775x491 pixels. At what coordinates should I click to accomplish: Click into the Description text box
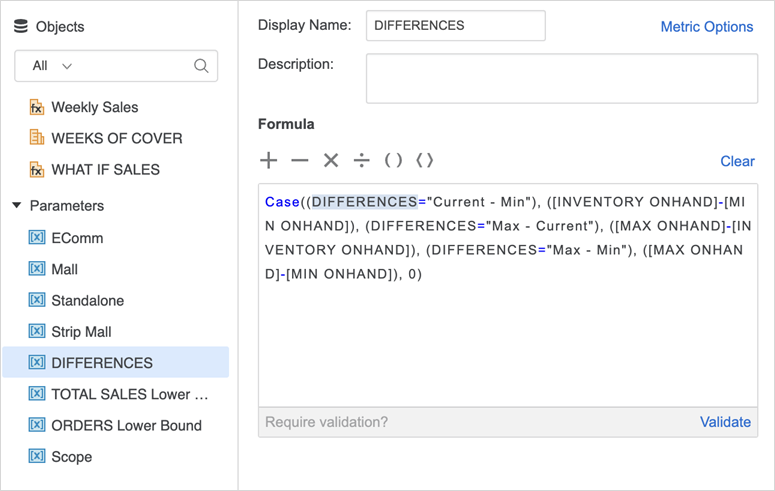click(561, 78)
